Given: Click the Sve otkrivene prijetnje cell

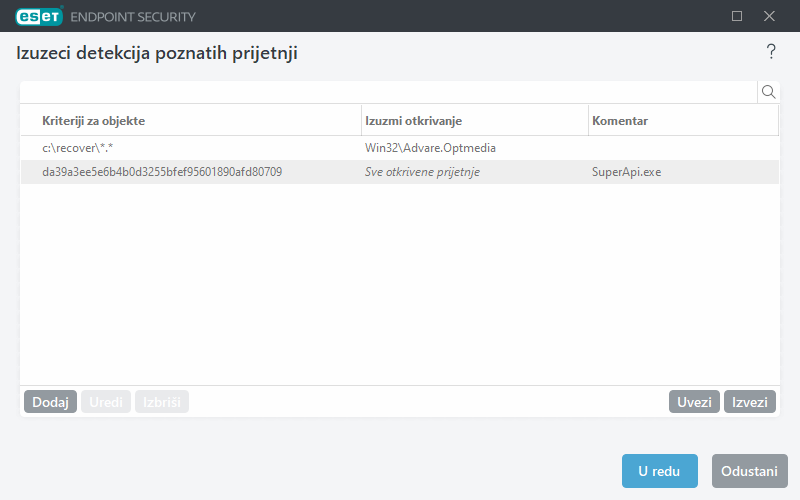Looking at the screenshot, I should [423, 172].
